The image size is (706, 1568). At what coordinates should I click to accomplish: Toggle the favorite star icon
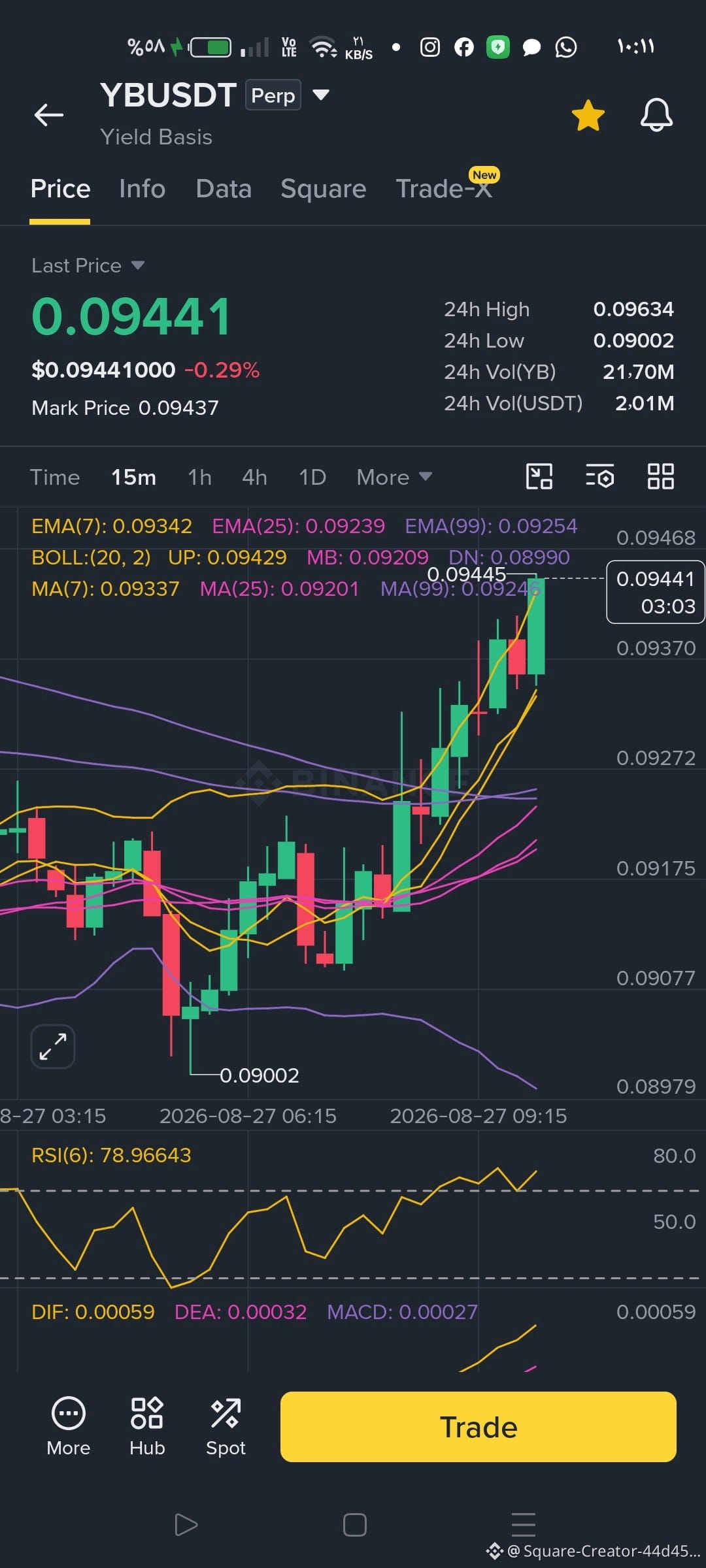(x=588, y=115)
